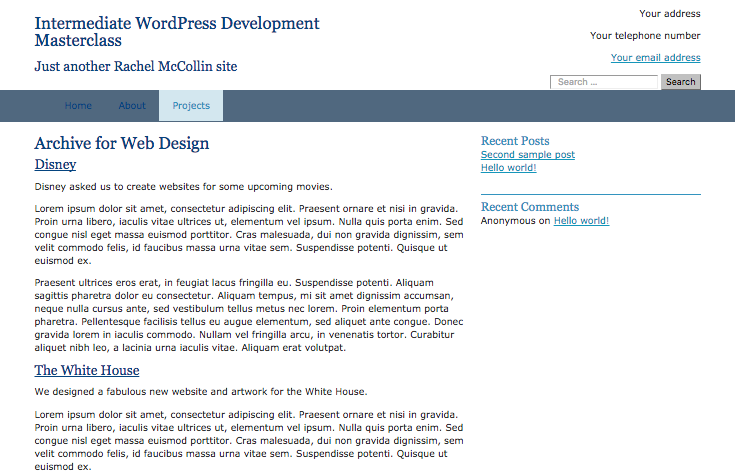Click the 'Recent Comments' widget heading

(530, 207)
